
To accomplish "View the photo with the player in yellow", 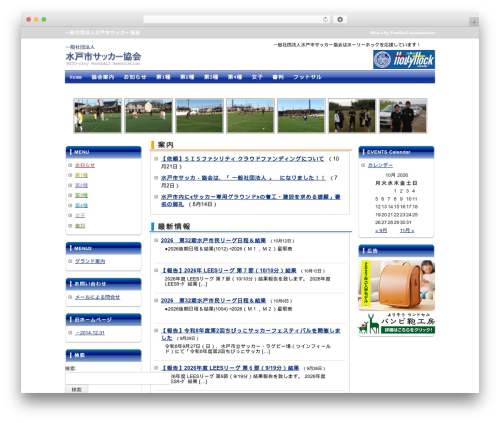I will coord(98,116).
